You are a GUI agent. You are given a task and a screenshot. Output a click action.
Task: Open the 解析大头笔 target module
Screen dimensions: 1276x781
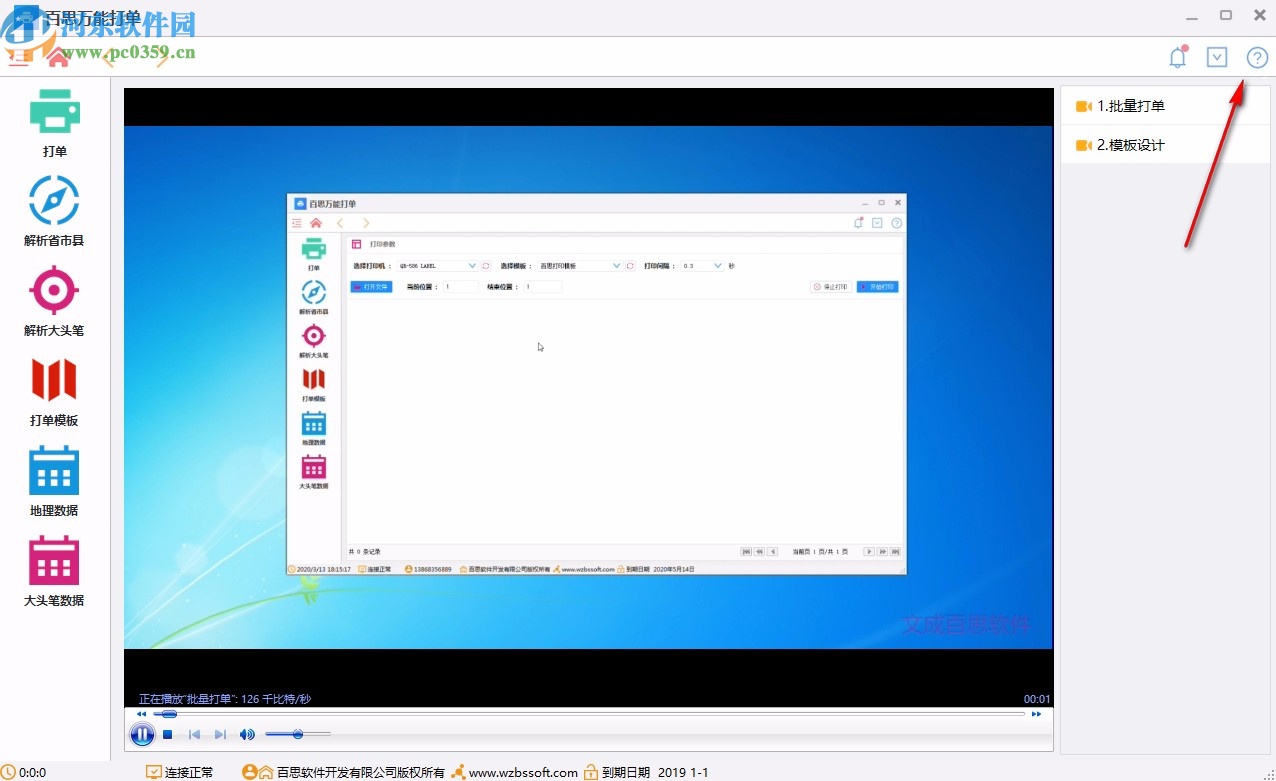[x=54, y=301]
